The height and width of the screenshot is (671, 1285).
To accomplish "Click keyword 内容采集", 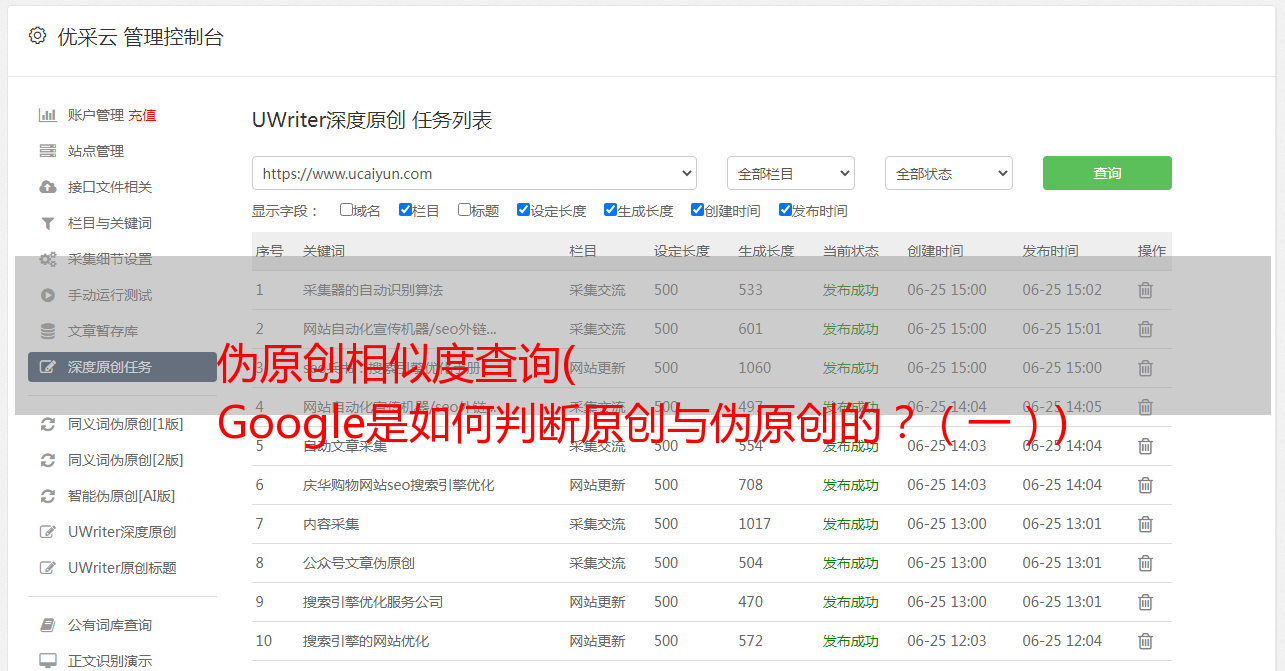I will pos(331,524).
